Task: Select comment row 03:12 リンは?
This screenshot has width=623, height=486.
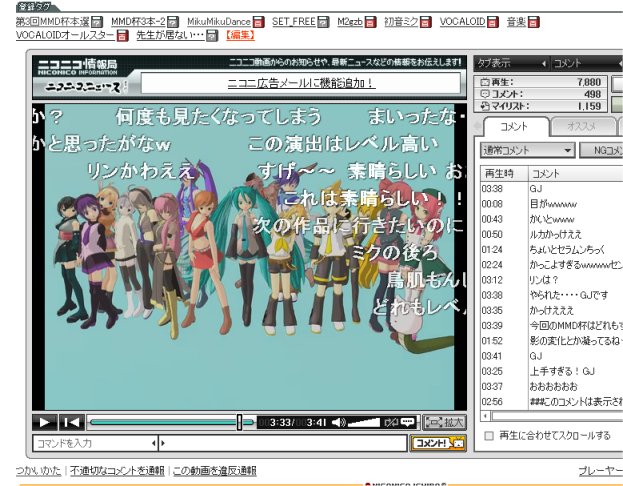Action: tap(551, 280)
